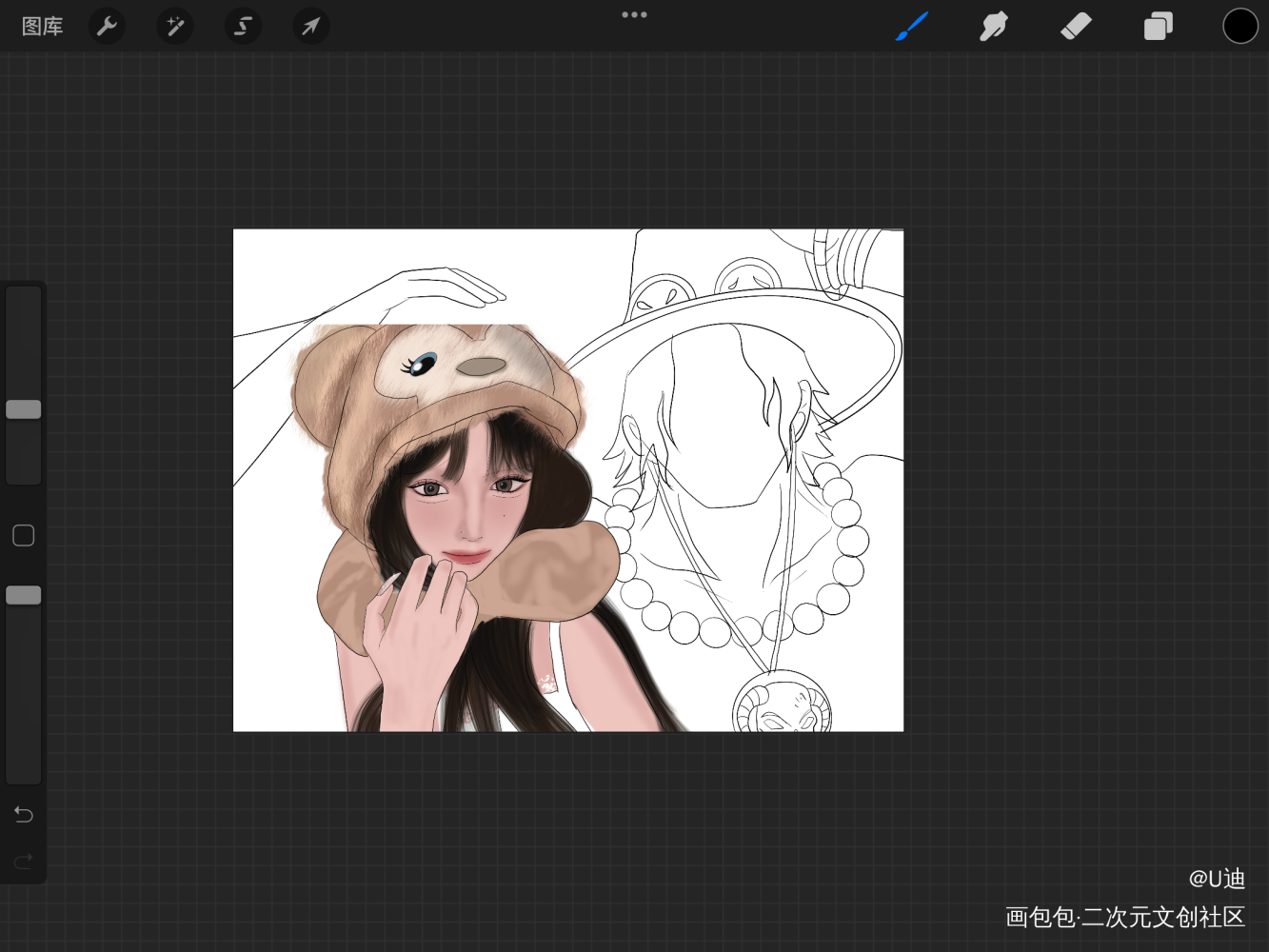Select the Smudge finger tool
This screenshot has height=952, width=1269.
tap(993, 27)
